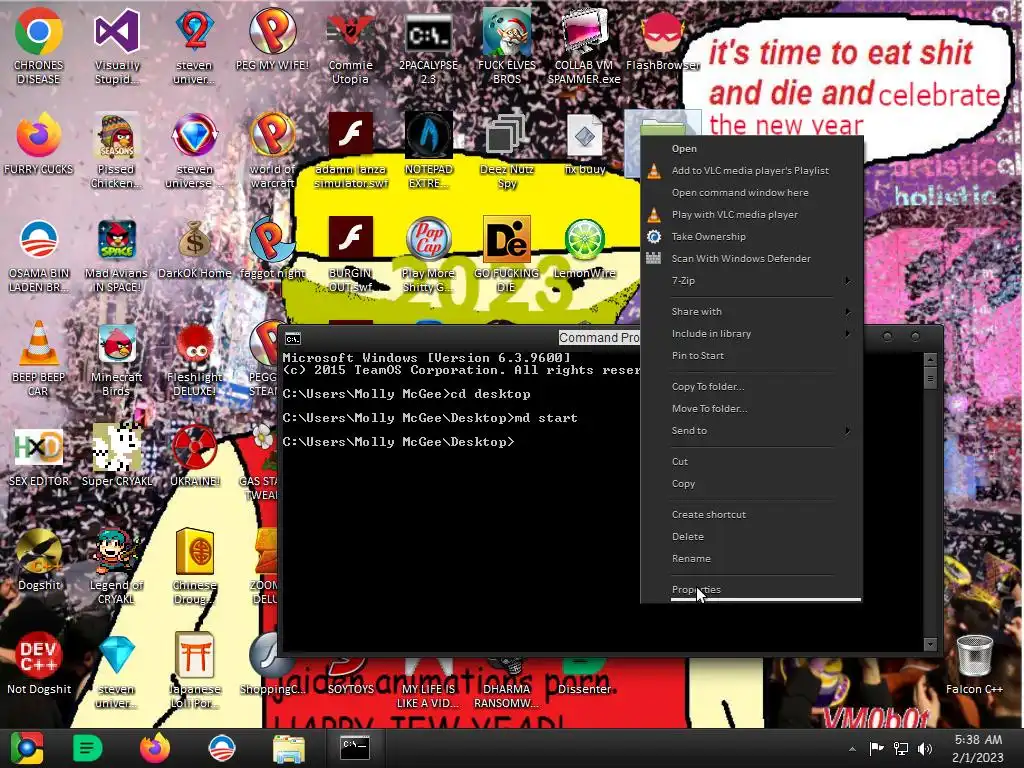Select the Commie Utopia desktop icon
The image size is (1024, 768).
351,46
